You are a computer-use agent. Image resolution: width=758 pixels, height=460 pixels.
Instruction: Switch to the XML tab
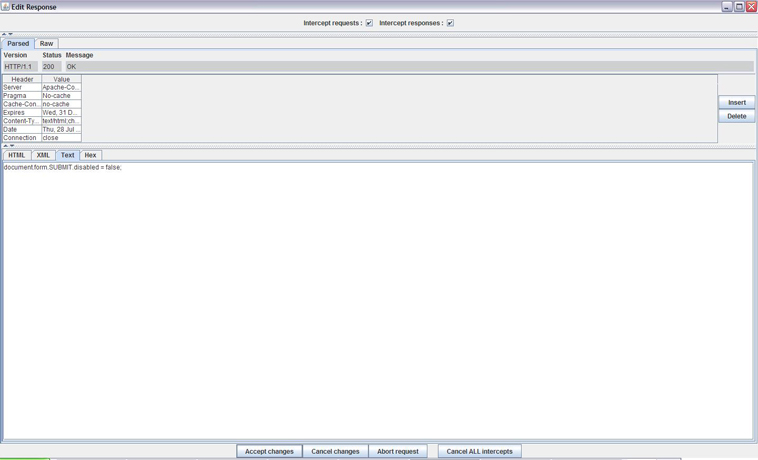click(43, 155)
